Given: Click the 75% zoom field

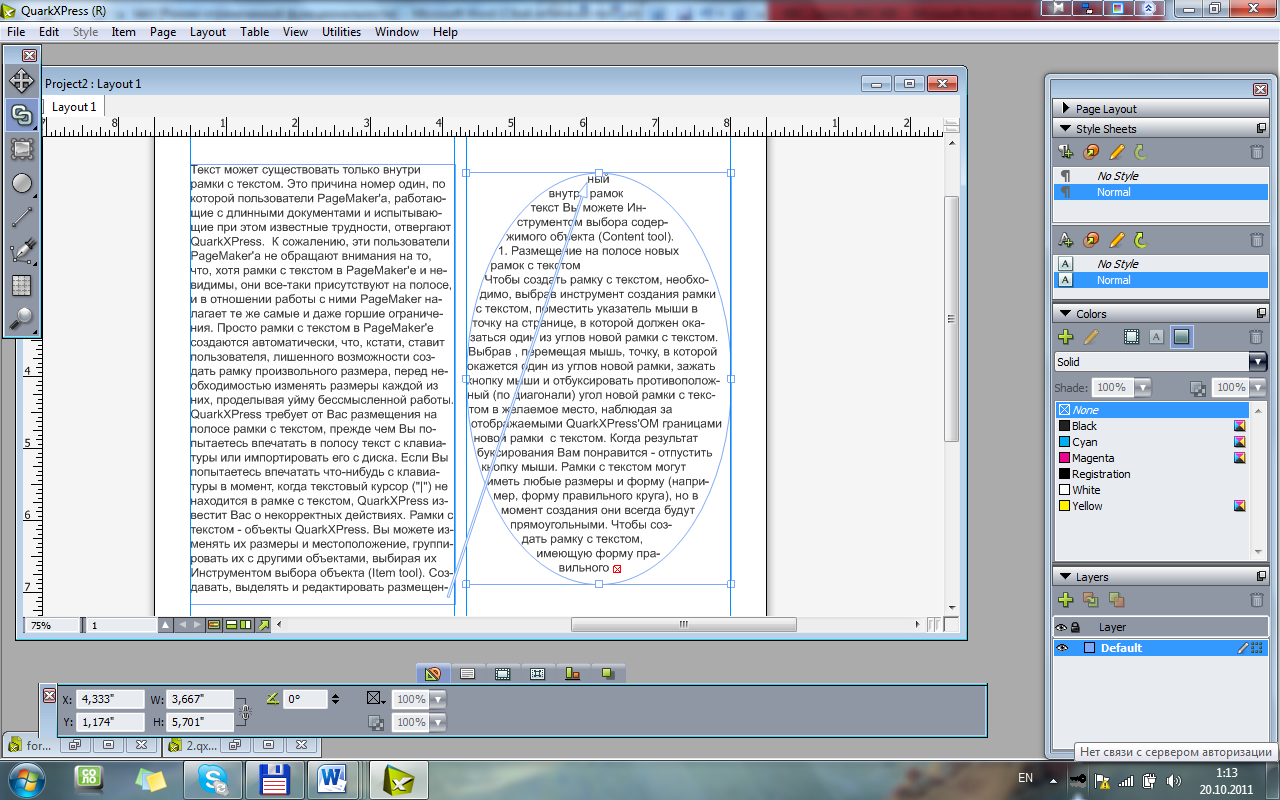Looking at the screenshot, I should coord(53,625).
